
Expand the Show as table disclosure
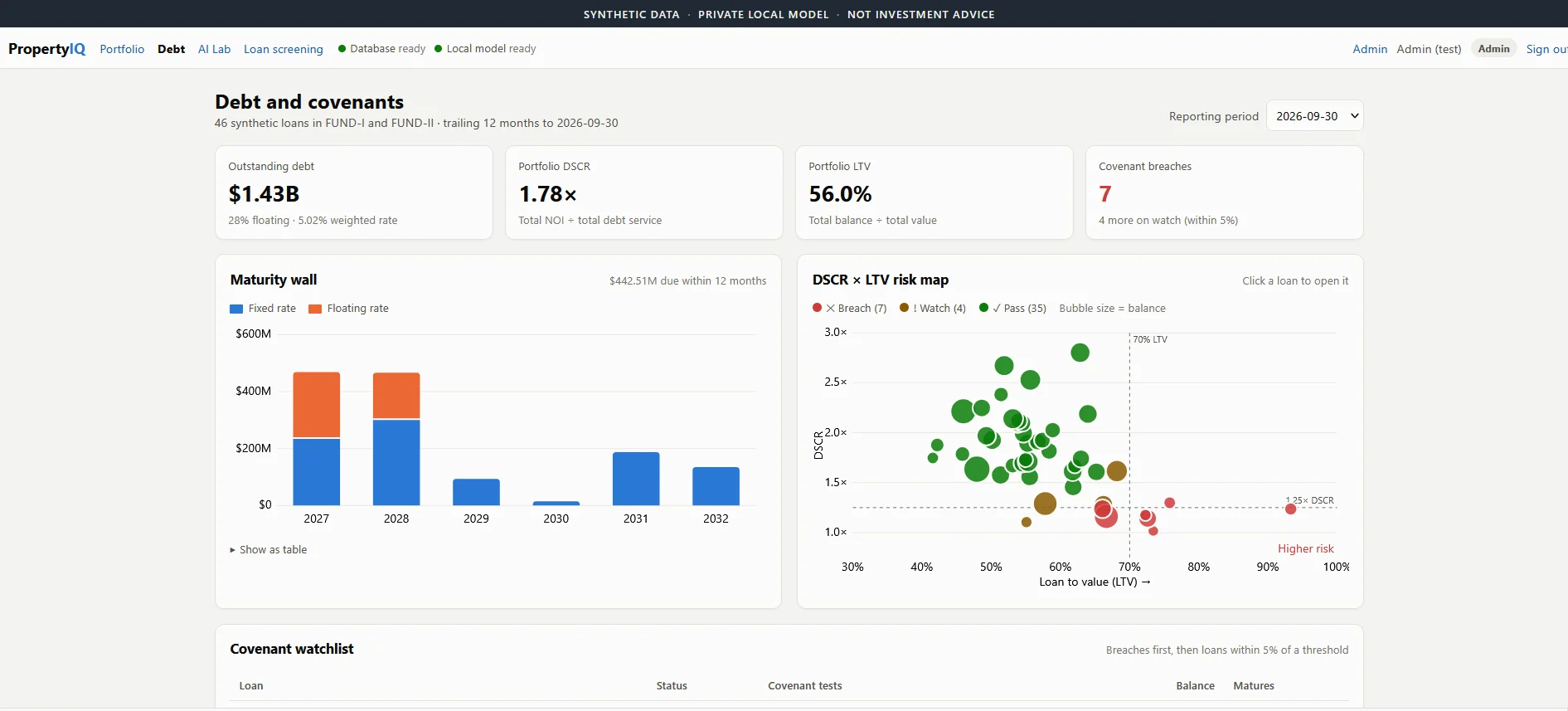pos(269,549)
